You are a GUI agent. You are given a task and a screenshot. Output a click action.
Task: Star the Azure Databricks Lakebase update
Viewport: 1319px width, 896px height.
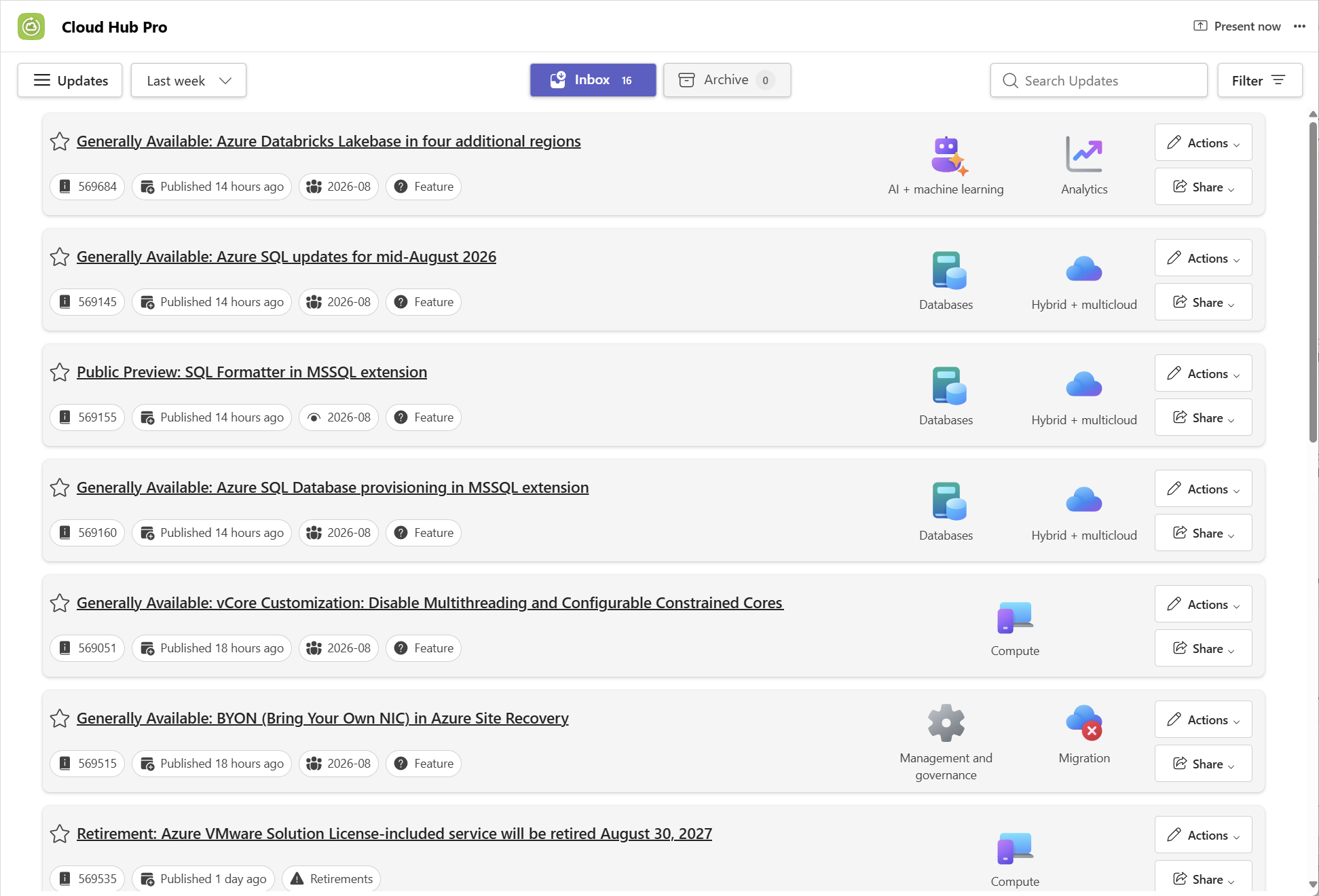(60, 141)
